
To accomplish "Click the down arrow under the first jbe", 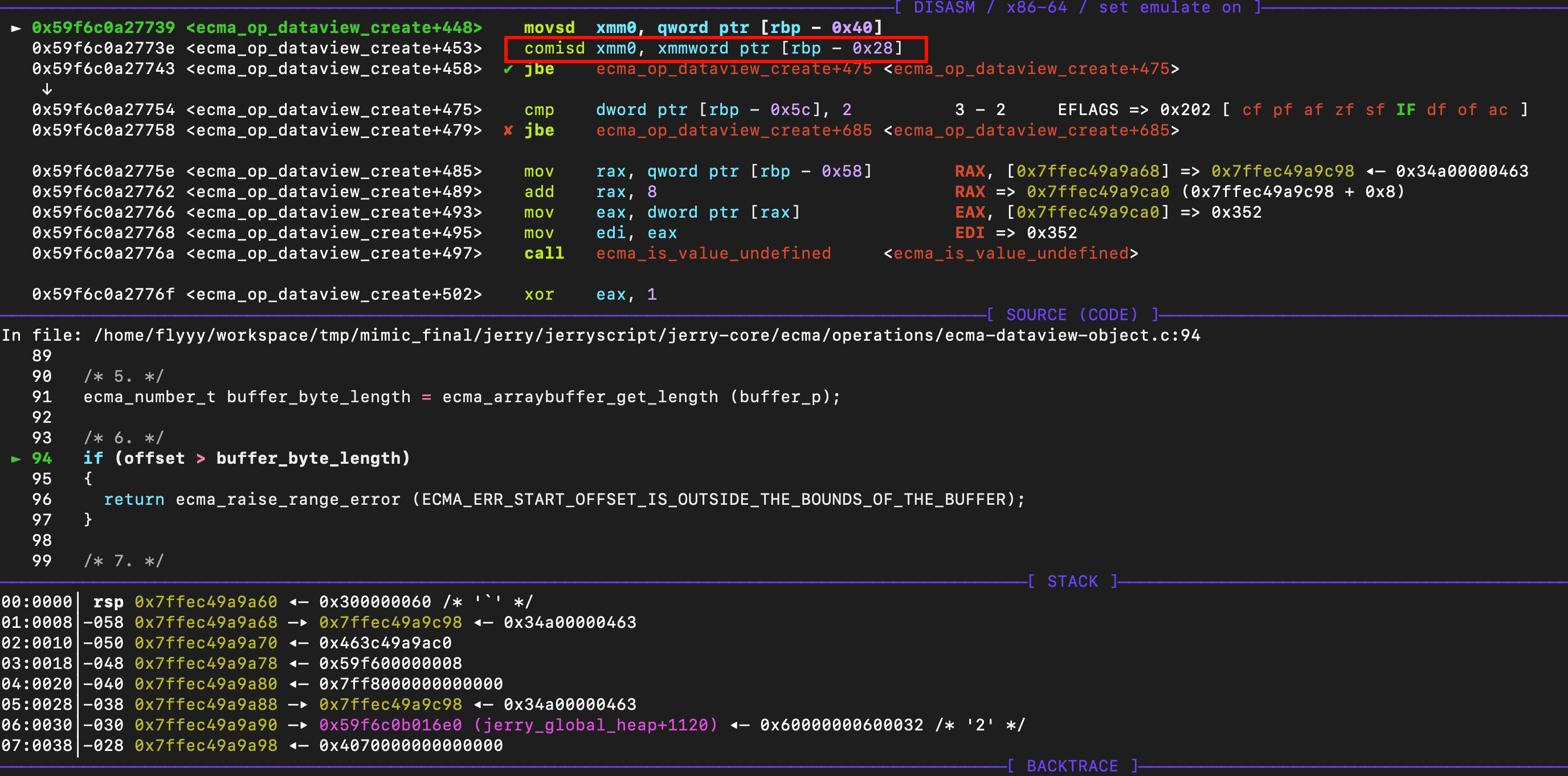I will coord(47,89).
